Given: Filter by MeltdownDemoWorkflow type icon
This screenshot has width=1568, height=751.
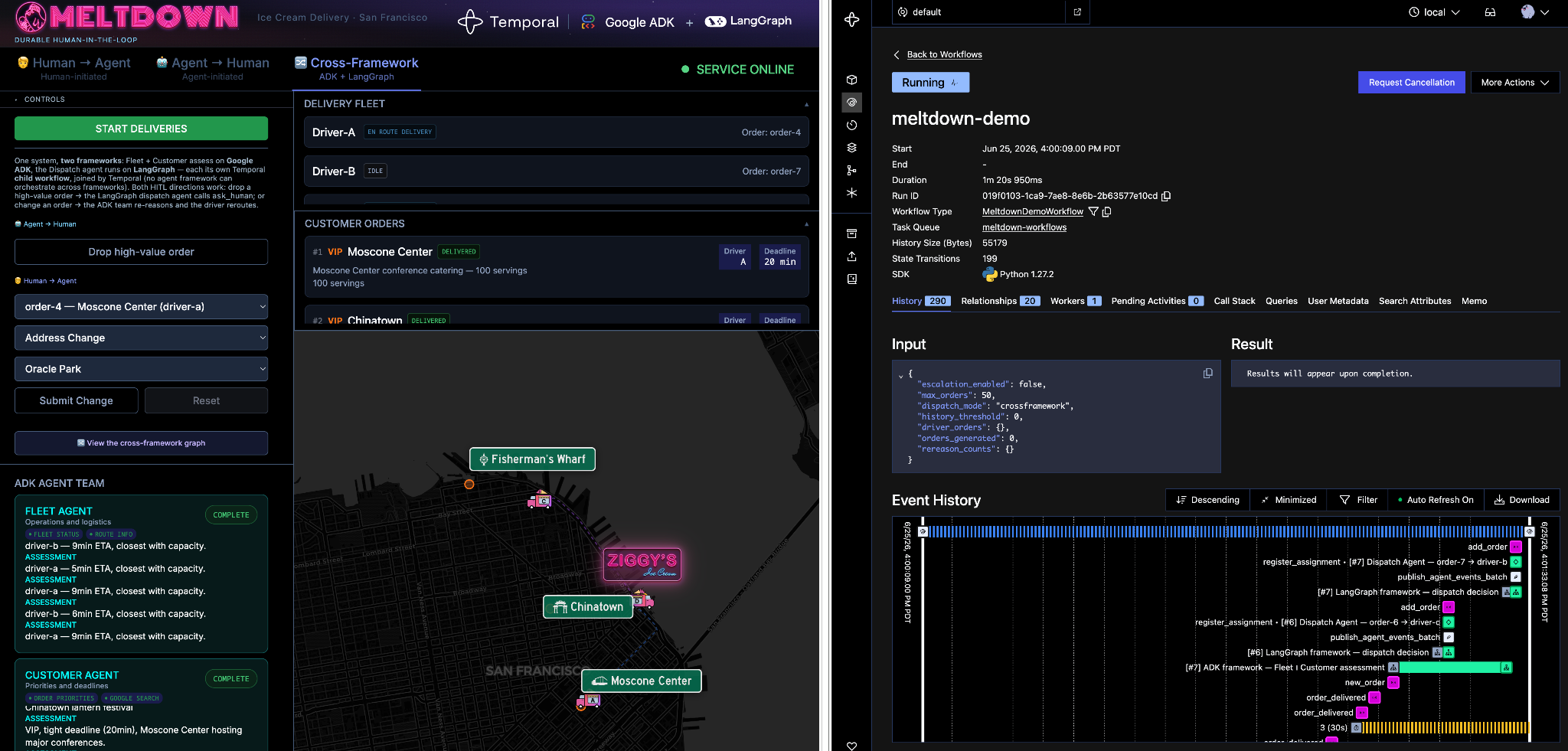Looking at the screenshot, I should (1093, 212).
